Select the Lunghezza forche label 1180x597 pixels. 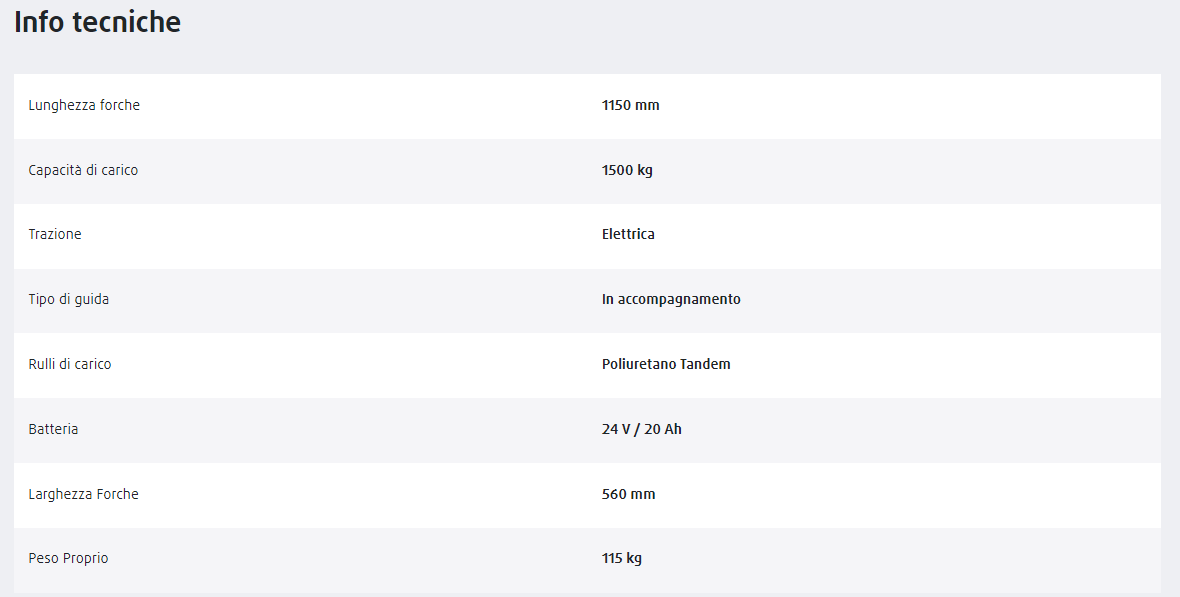84,105
